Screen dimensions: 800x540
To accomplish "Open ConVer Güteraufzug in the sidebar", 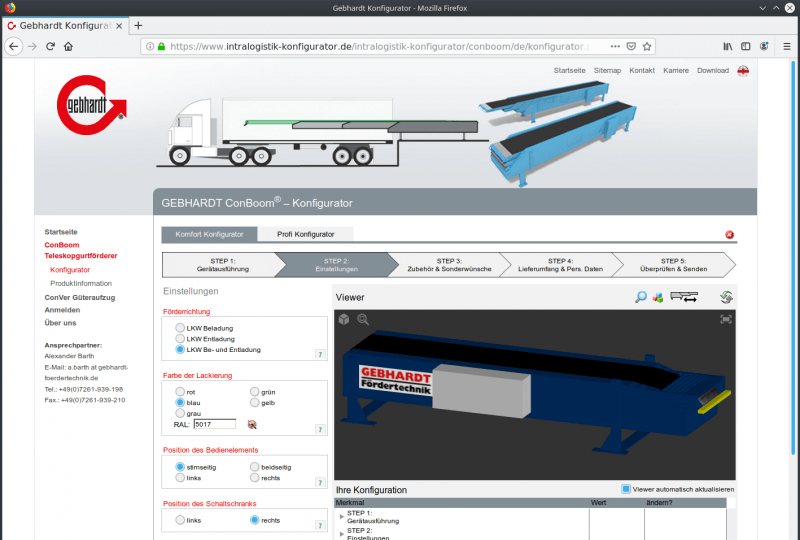I will pos(80,297).
